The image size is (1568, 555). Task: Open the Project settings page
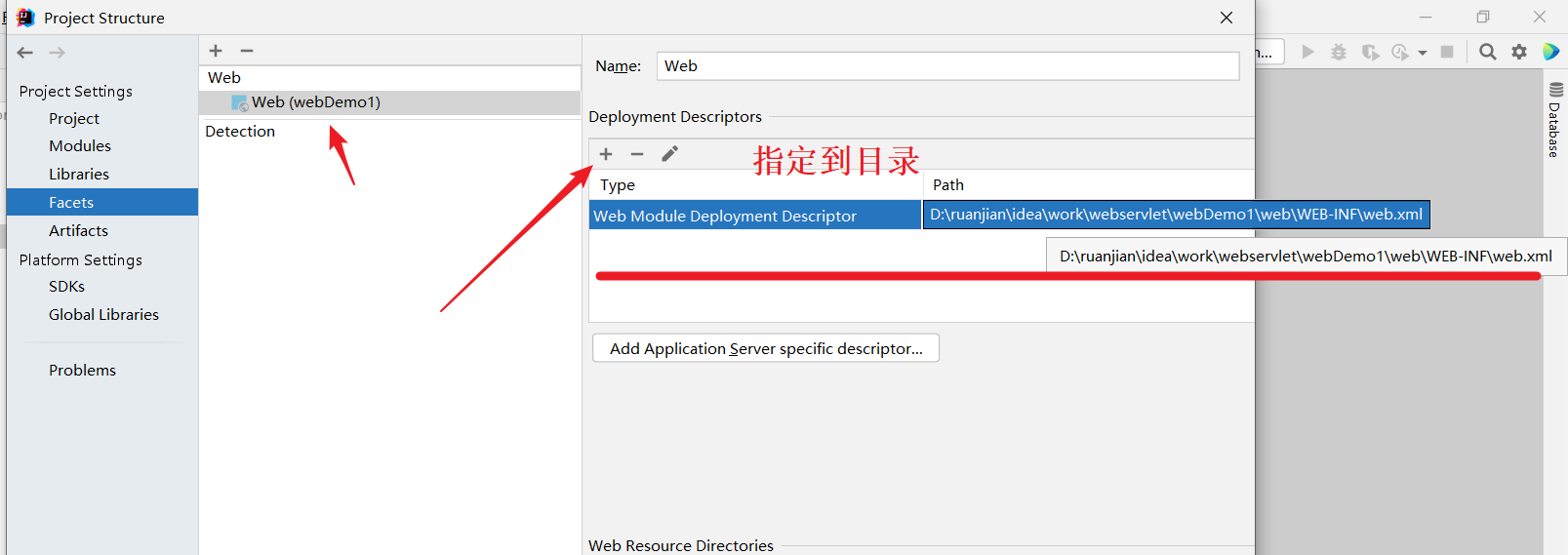(74, 118)
